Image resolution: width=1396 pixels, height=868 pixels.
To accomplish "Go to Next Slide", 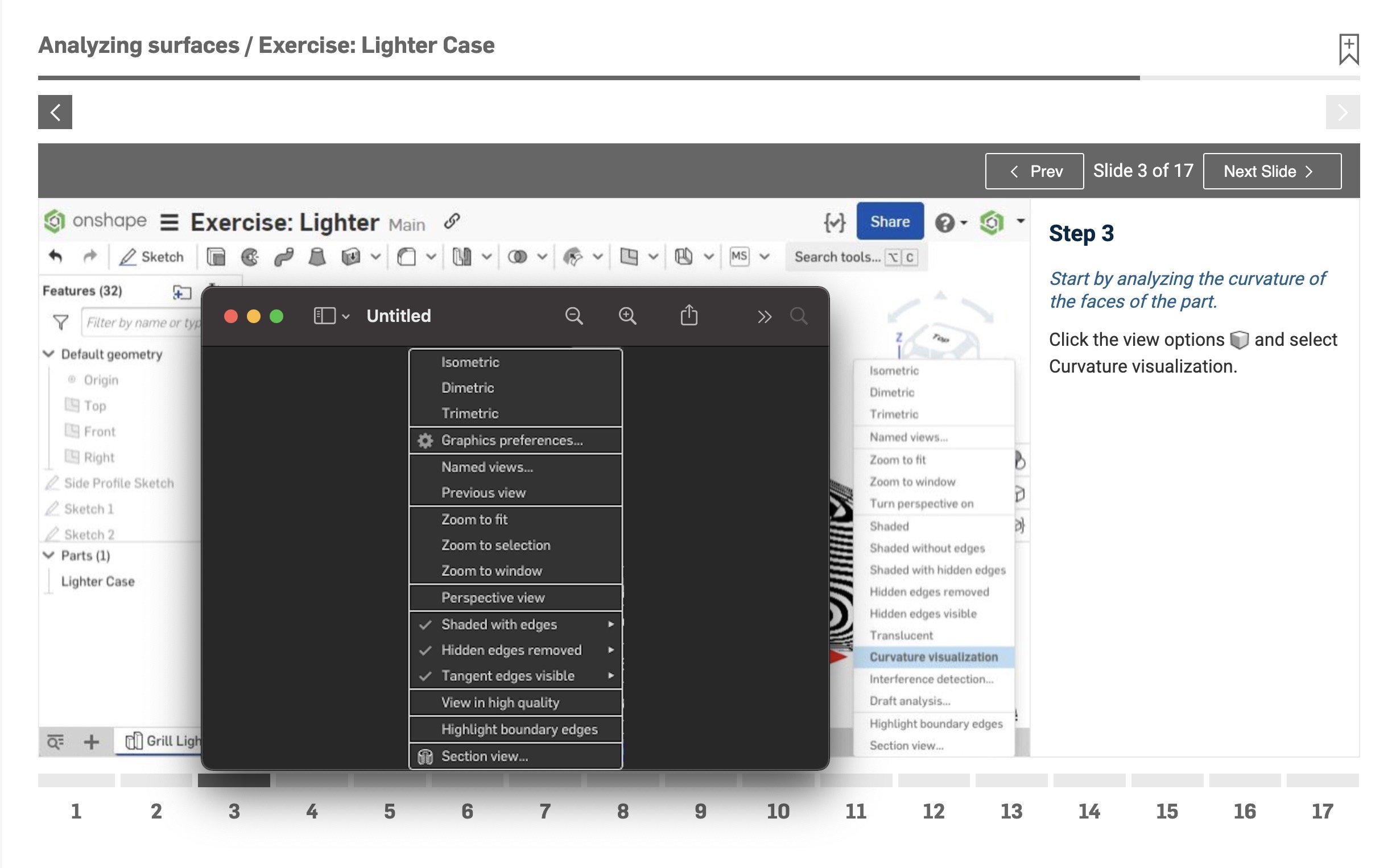I will coord(1271,171).
